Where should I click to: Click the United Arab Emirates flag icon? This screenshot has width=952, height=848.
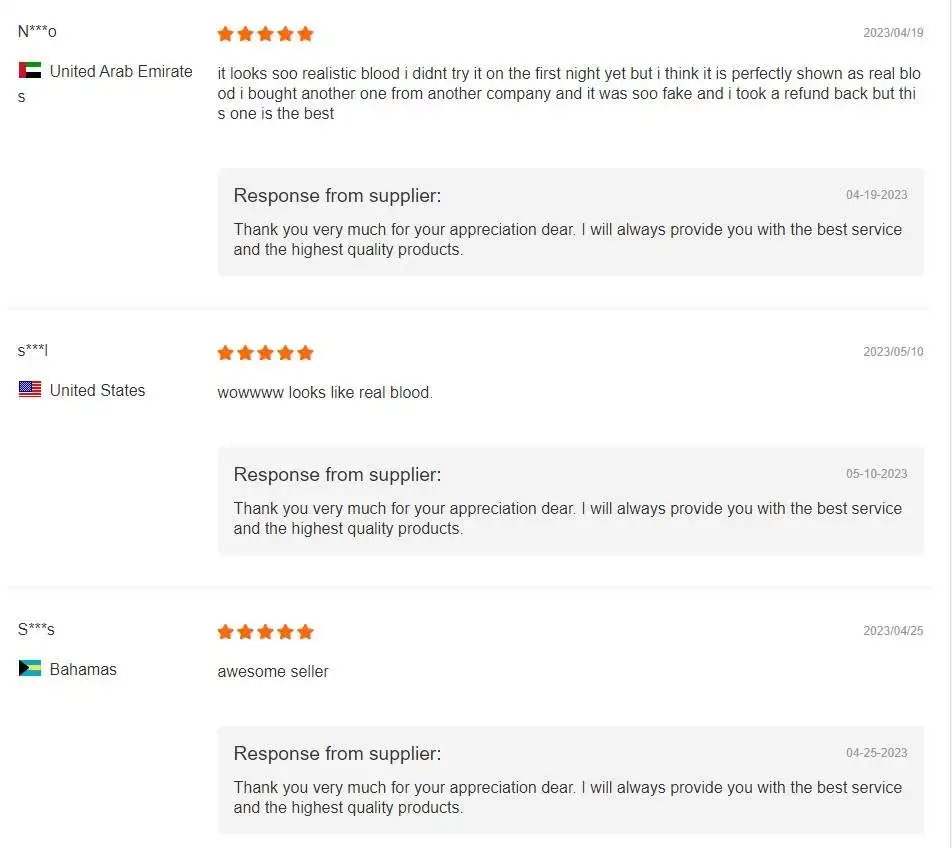click(30, 71)
